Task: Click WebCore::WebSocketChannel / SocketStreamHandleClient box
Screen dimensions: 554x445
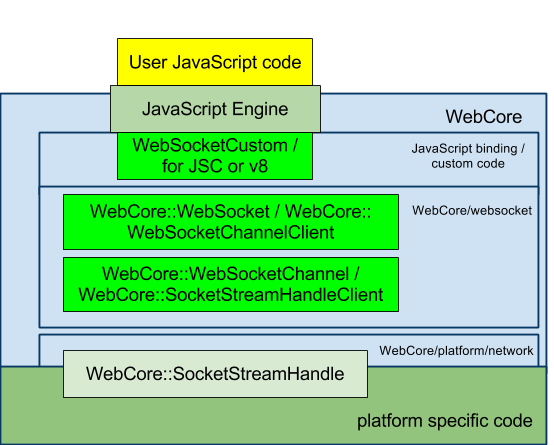Action: point(231,285)
